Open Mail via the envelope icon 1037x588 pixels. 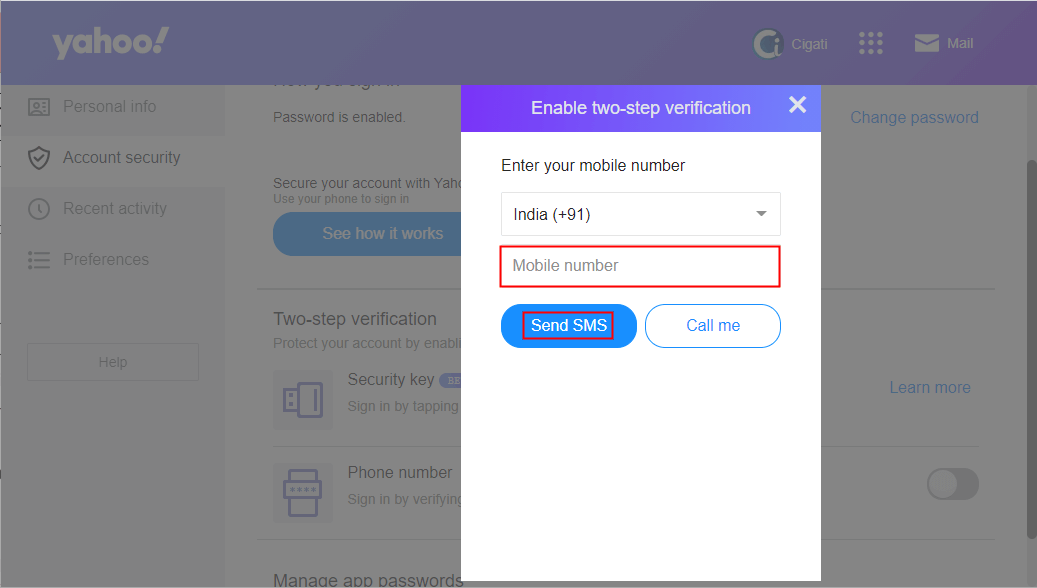pos(924,43)
